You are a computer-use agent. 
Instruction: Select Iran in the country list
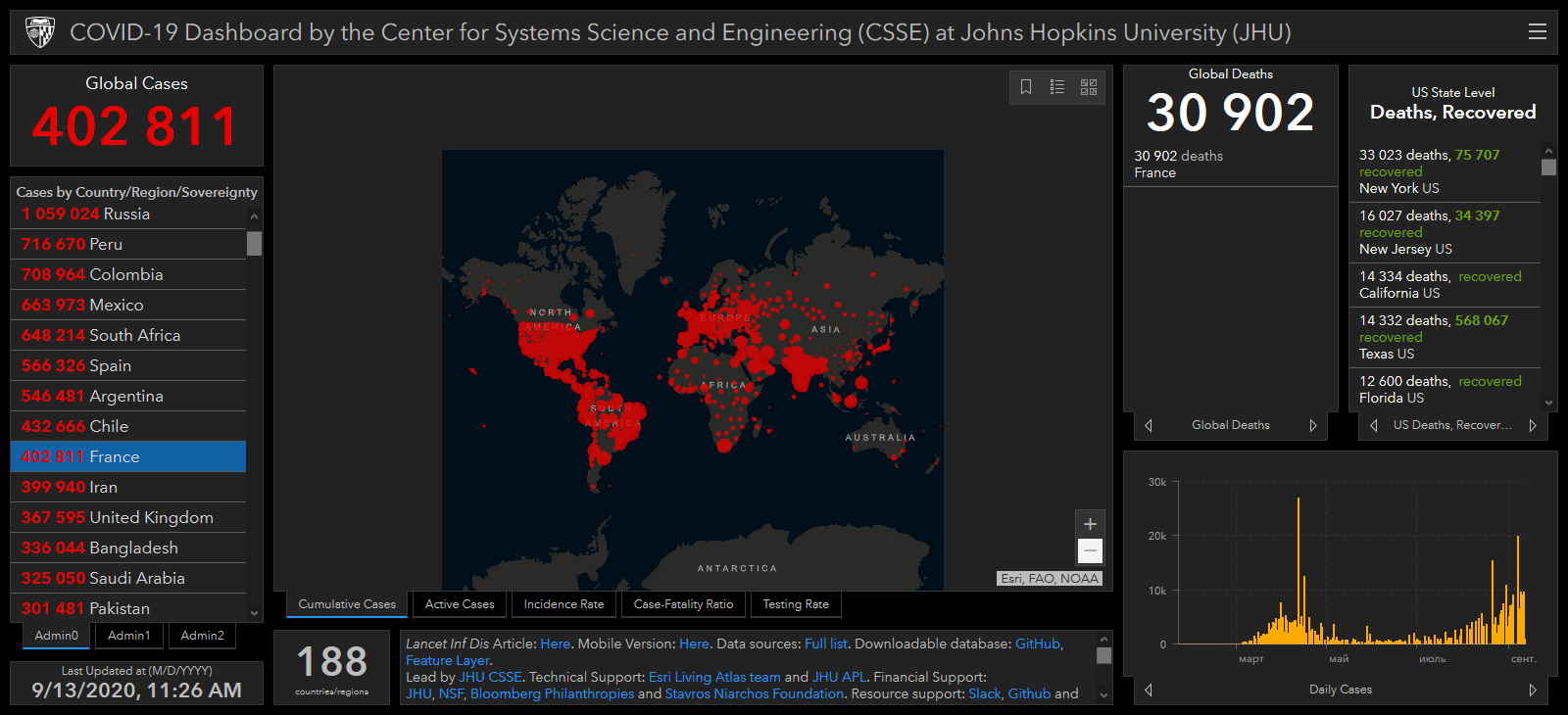128,487
